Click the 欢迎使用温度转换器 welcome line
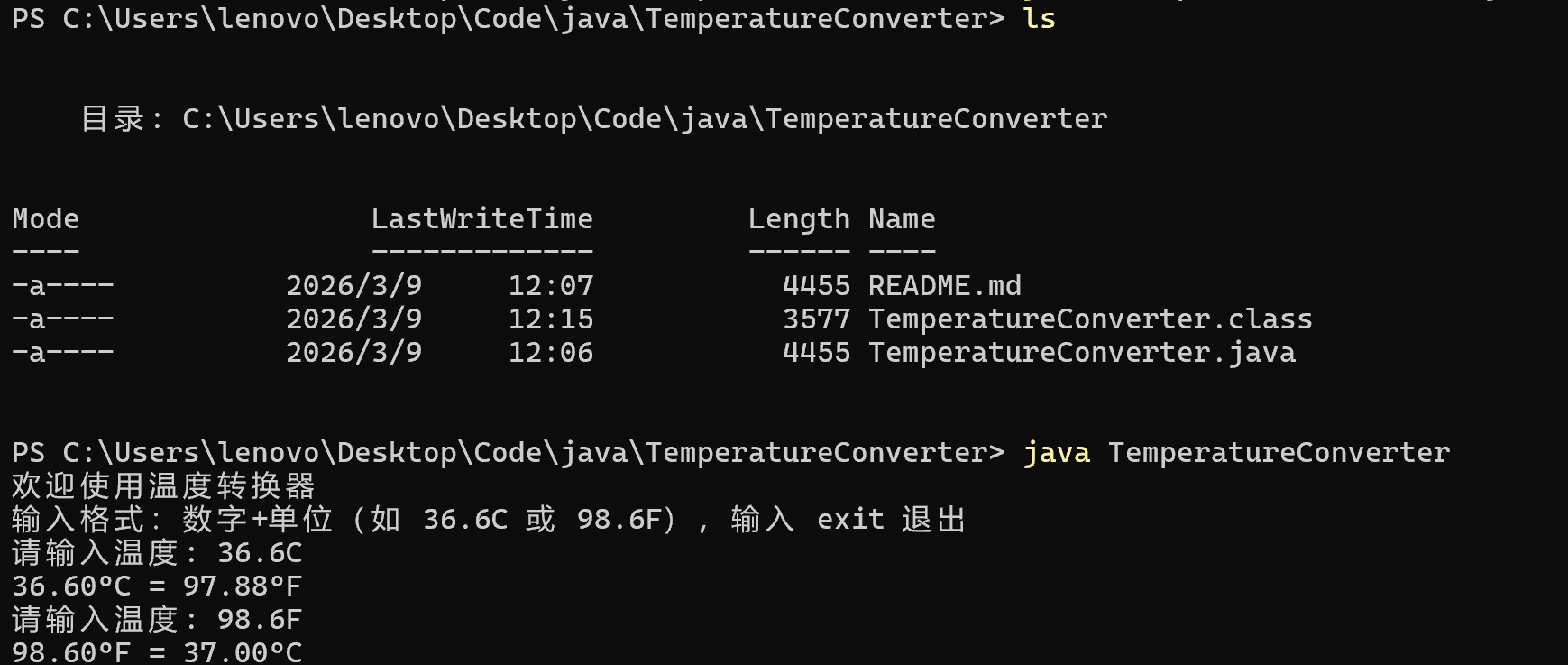1568x665 pixels. pos(163,486)
